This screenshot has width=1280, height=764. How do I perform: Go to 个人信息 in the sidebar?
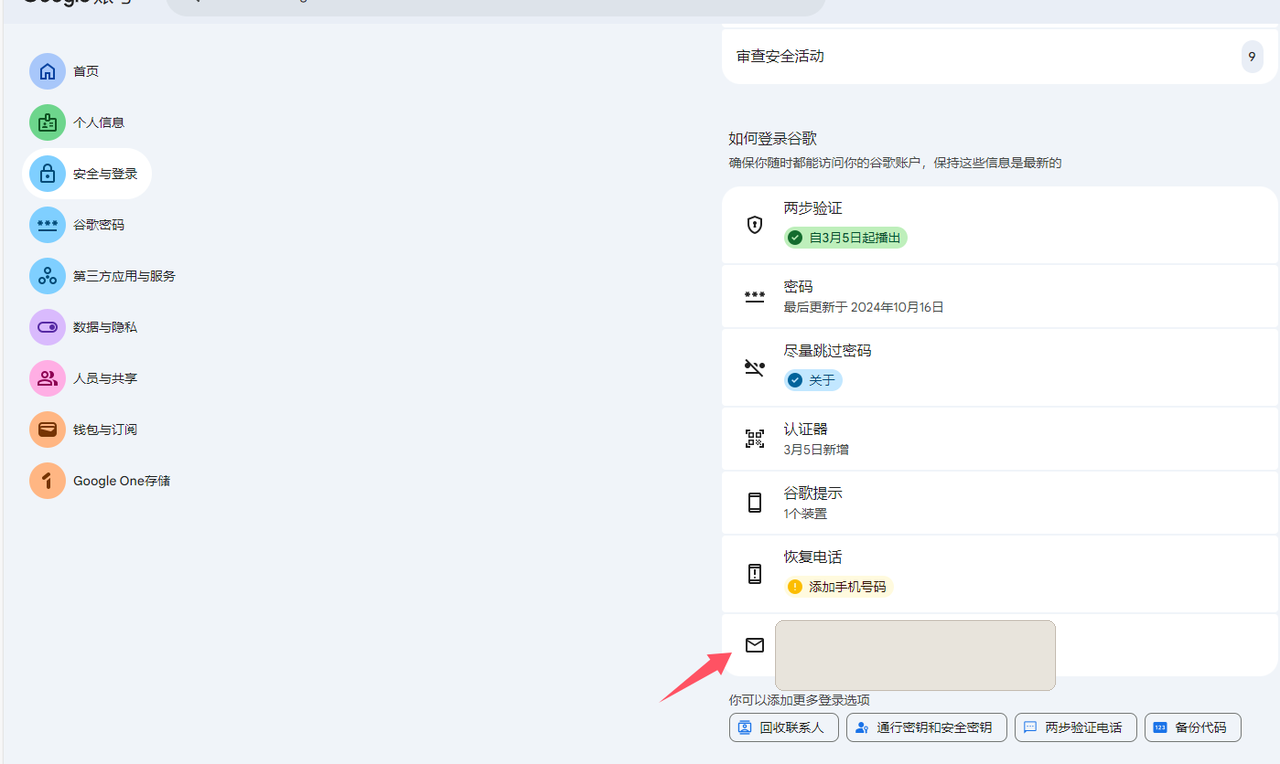point(99,122)
